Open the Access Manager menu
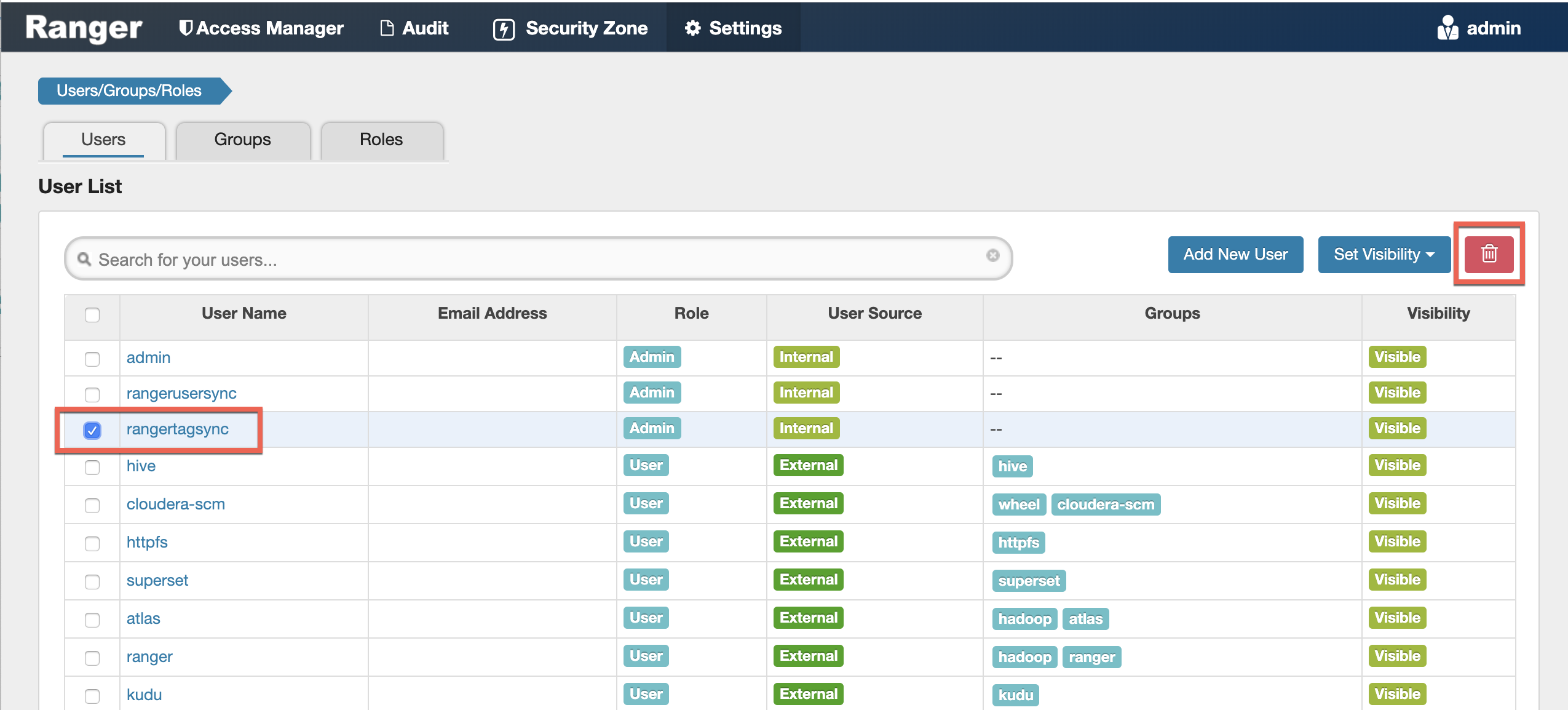Viewport: 1568px width, 710px height. 269,28
